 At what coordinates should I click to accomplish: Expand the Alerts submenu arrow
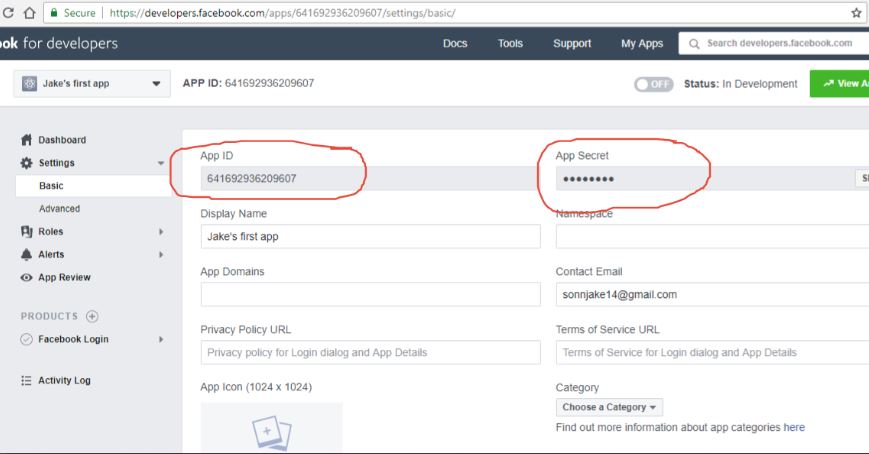click(x=161, y=254)
